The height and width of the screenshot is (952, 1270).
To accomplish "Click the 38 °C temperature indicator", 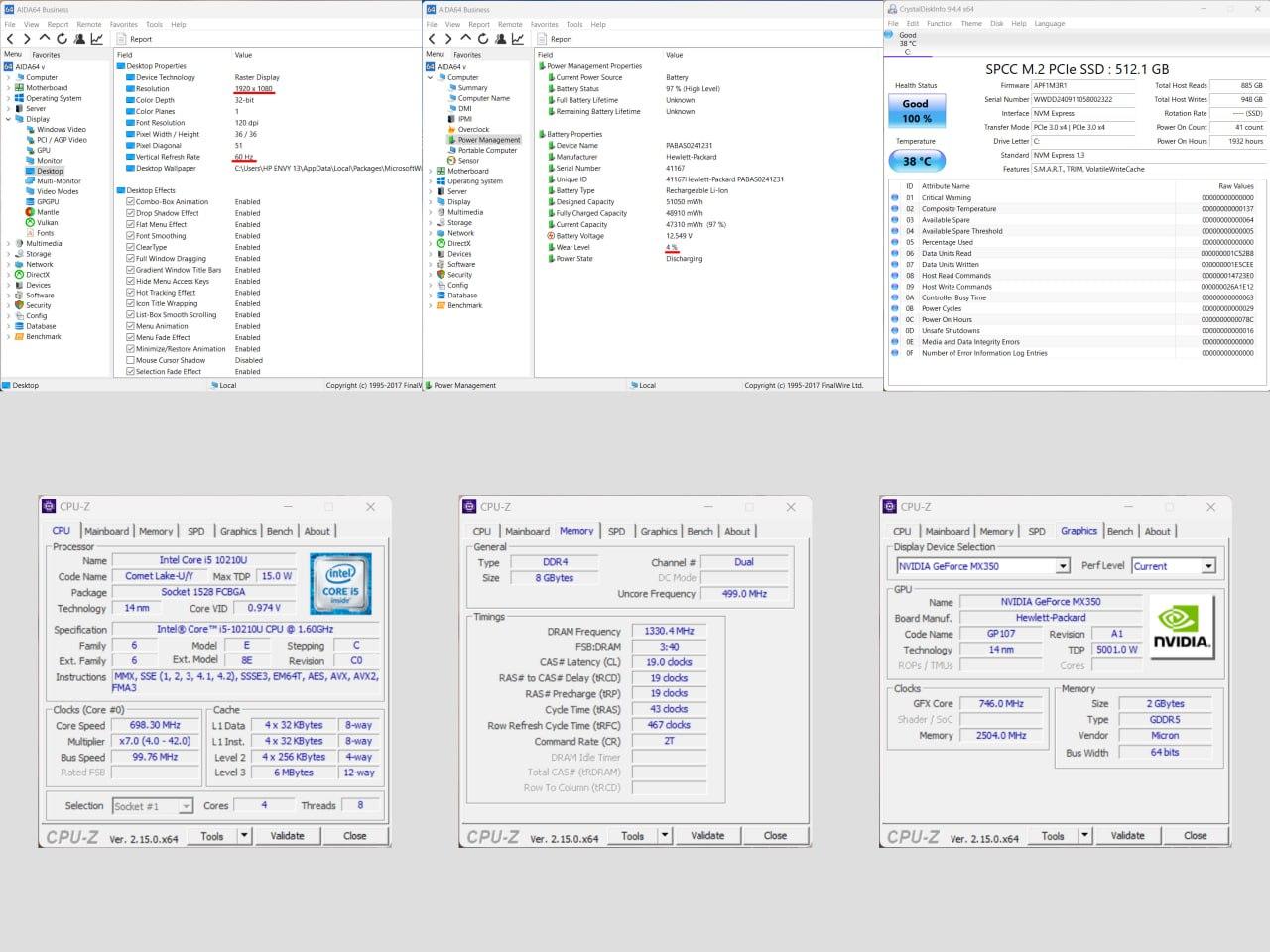I will (916, 160).
